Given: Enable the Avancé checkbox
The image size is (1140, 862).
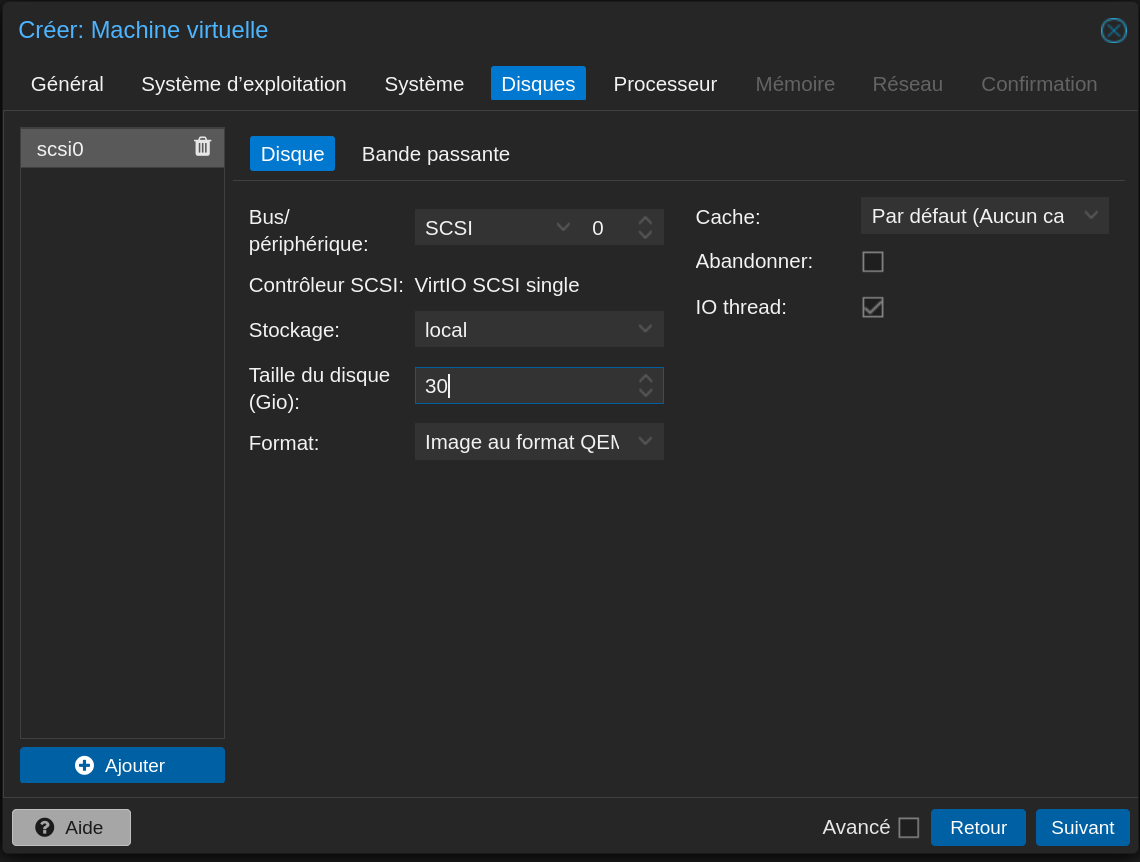Looking at the screenshot, I should (908, 828).
